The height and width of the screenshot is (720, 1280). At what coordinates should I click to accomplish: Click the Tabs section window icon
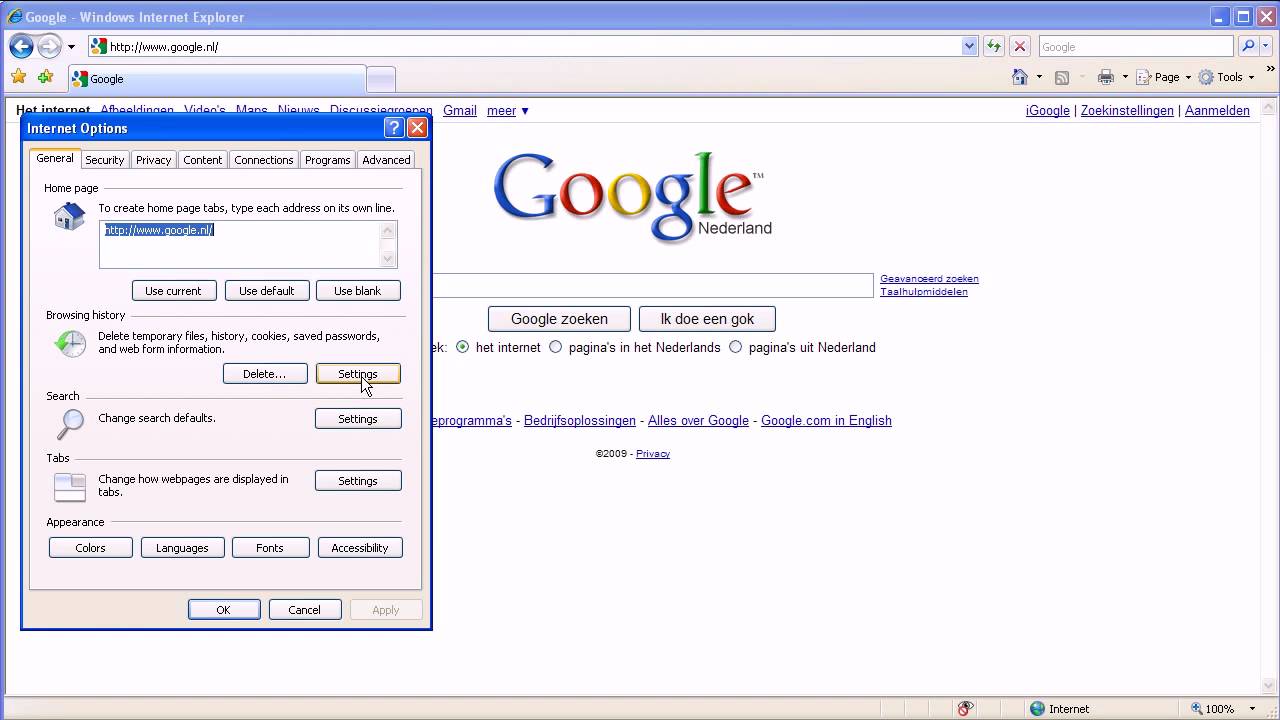pos(70,487)
